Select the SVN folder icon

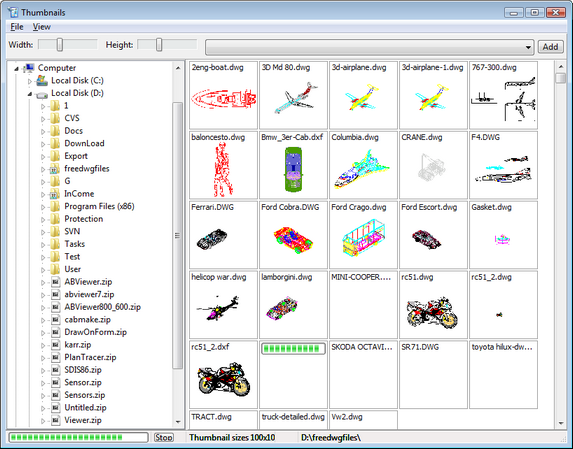pos(55,231)
